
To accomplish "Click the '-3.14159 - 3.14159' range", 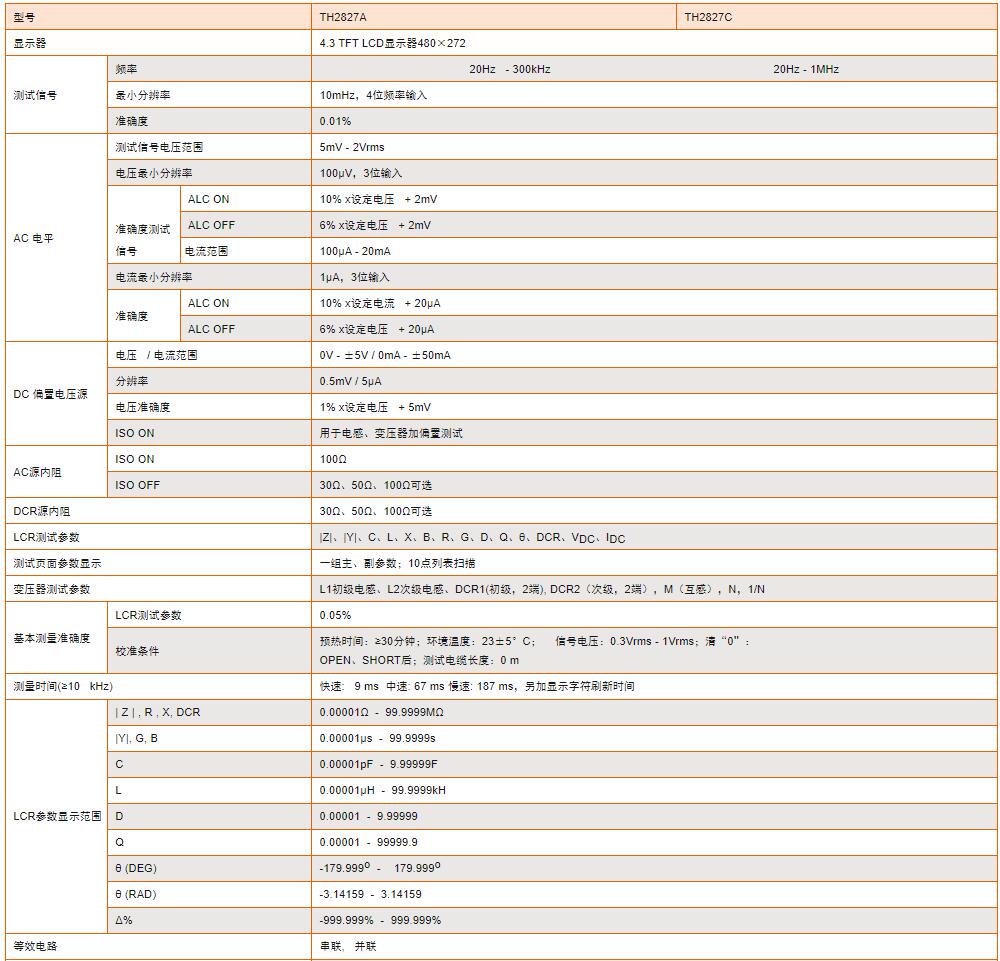I will [x=371, y=895].
